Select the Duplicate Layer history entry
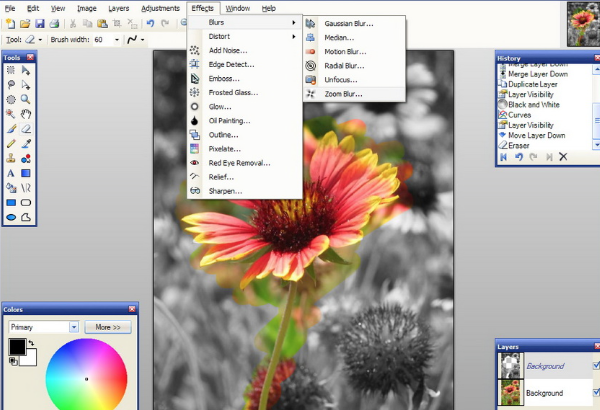The height and width of the screenshot is (410, 600). tap(533, 84)
